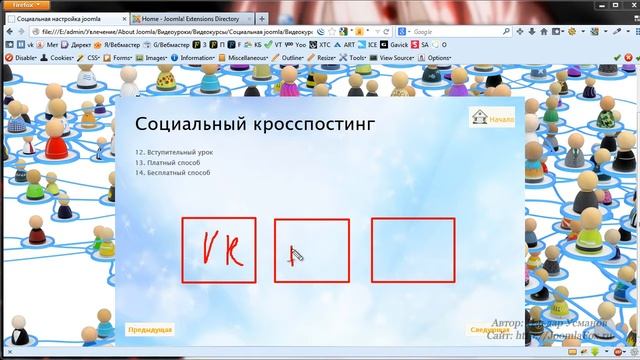Viewport: 640px width, 360px height.
Task: Open the Information developer menu
Action: 193,58
